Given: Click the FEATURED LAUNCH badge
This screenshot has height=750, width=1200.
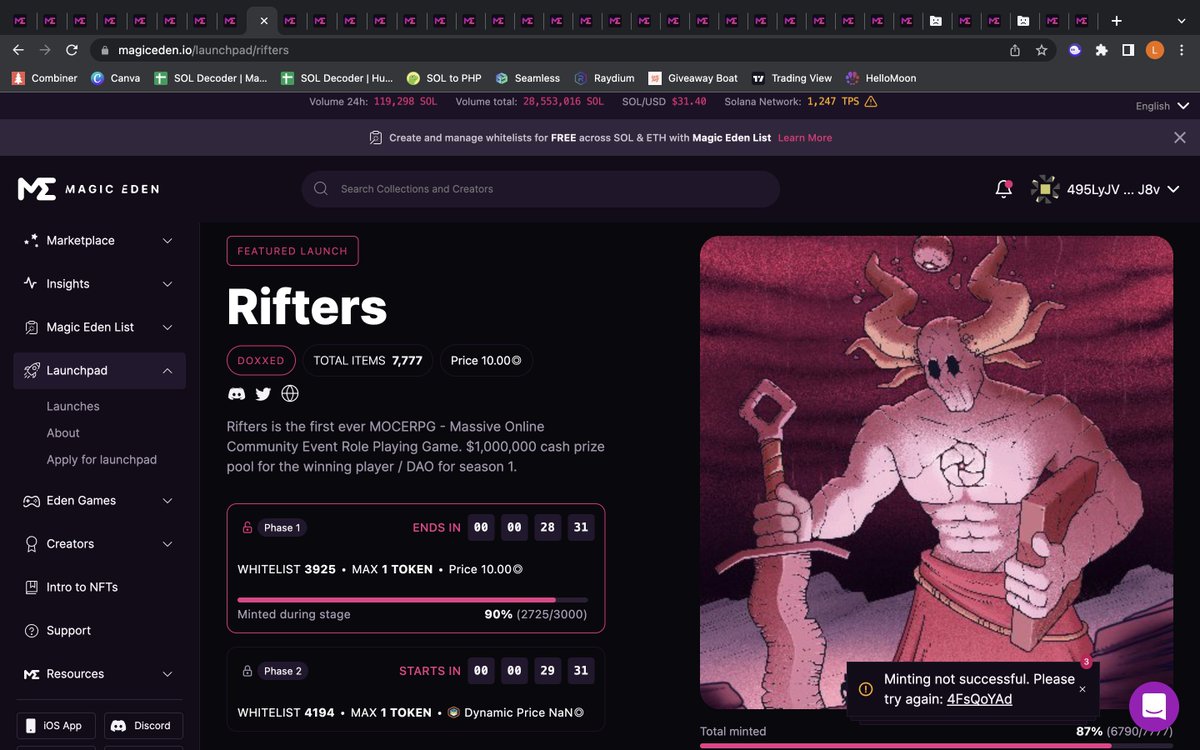Looking at the screenshot, I should 293,251.
